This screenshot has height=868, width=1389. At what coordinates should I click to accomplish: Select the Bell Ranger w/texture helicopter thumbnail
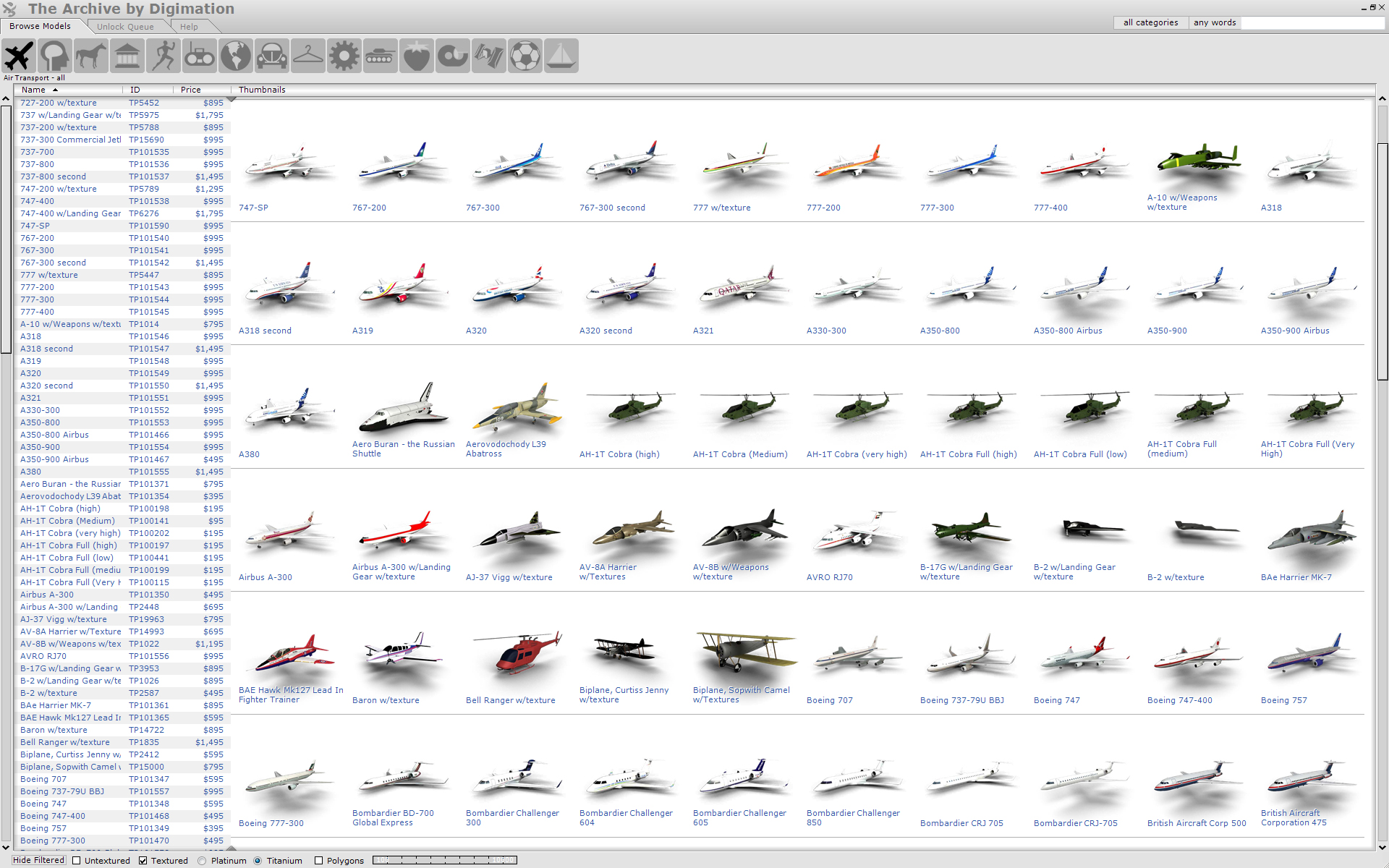click(x=518, y=655)
